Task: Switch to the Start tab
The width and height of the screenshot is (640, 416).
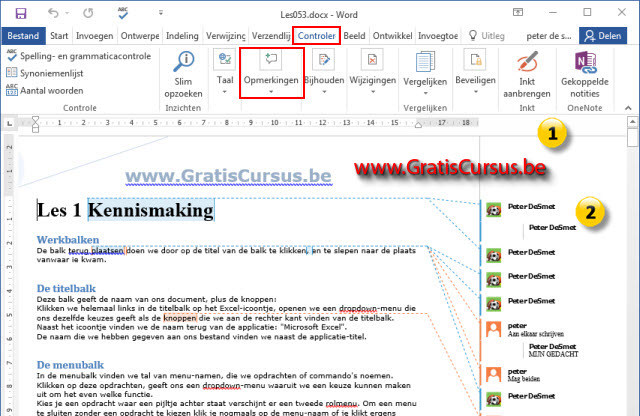Action: tap(59, 36)
